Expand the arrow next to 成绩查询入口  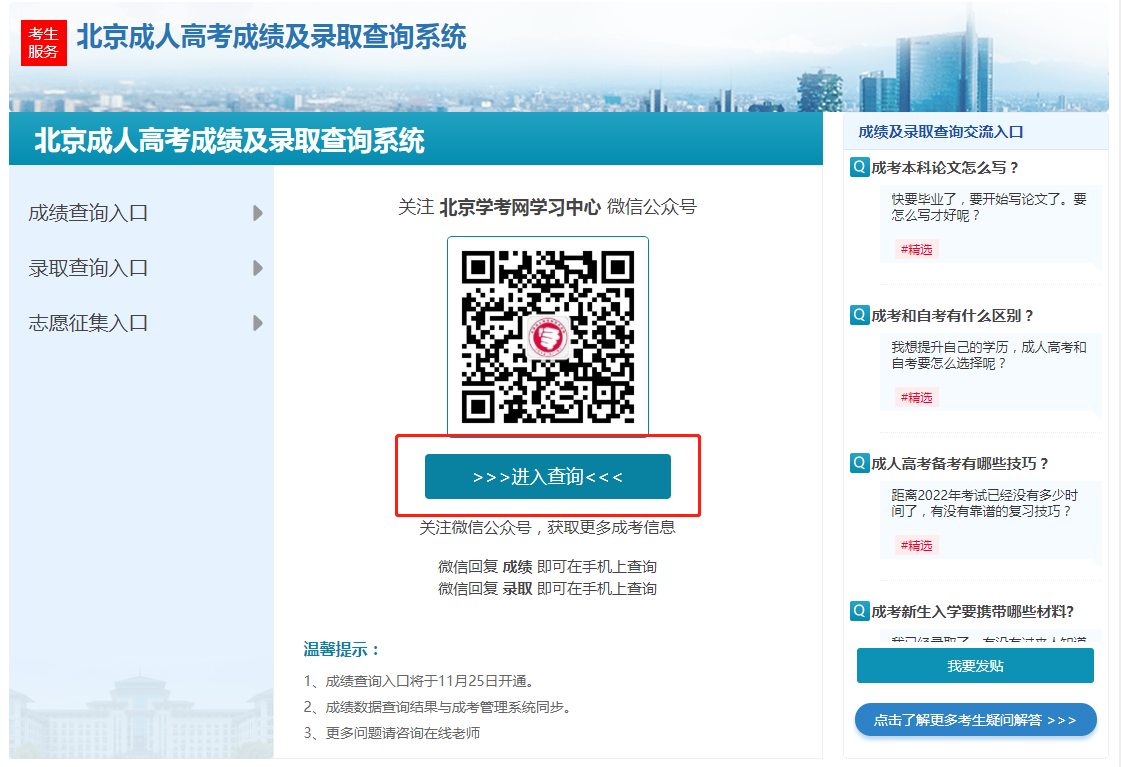coord(258,213)
